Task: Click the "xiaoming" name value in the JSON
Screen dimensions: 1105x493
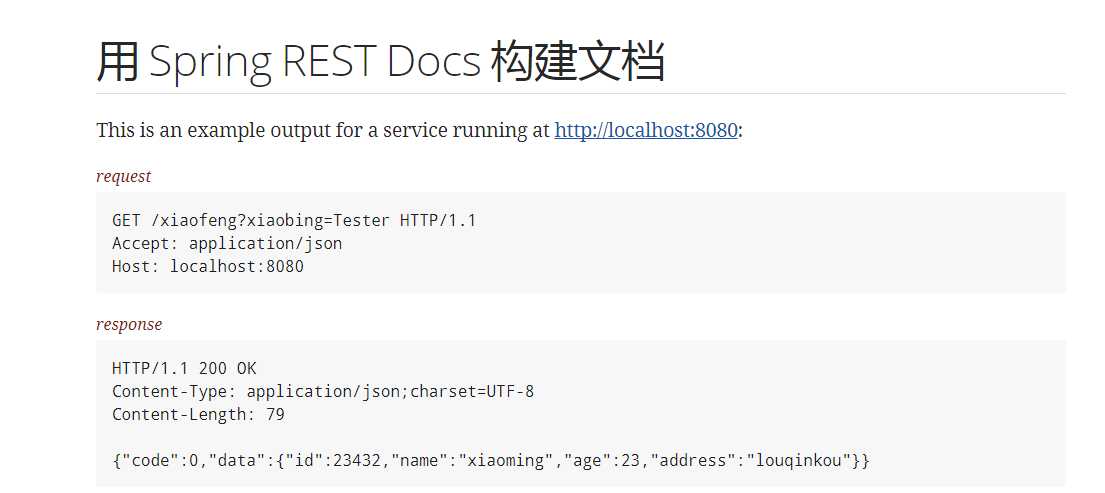Action: click(x=506, y=461)
